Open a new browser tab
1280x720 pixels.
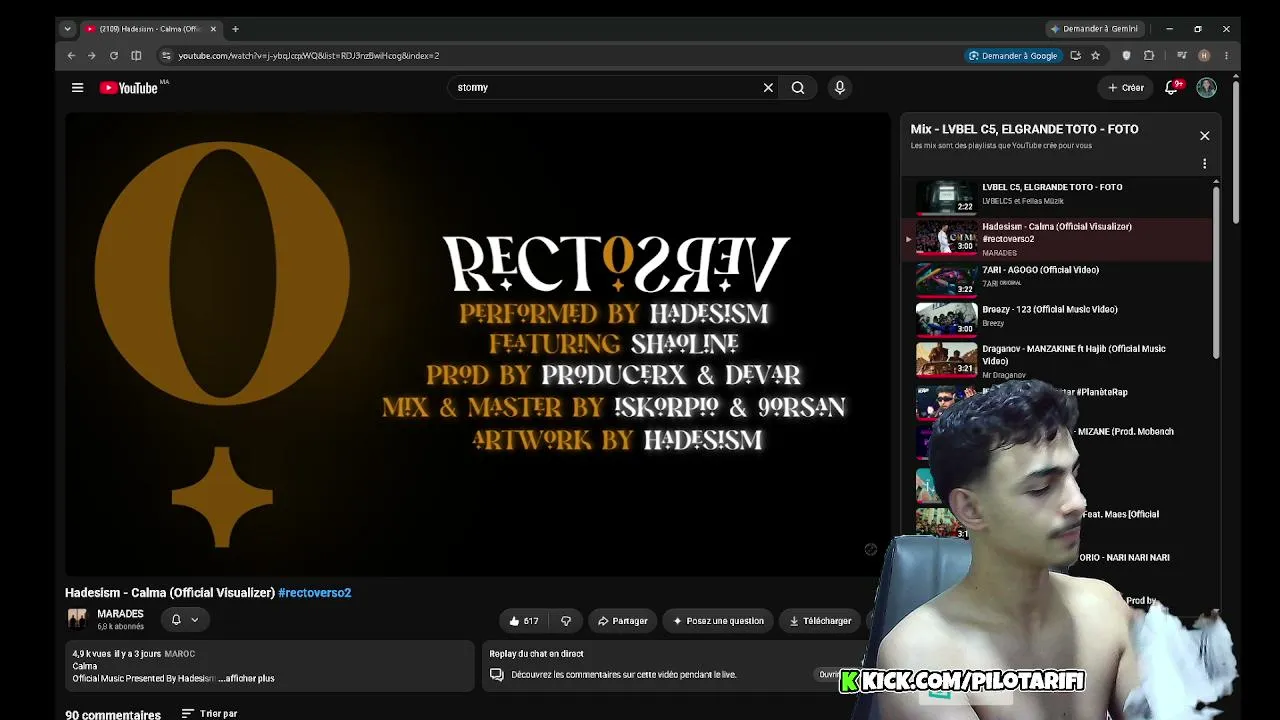click(x=235, y=29)
